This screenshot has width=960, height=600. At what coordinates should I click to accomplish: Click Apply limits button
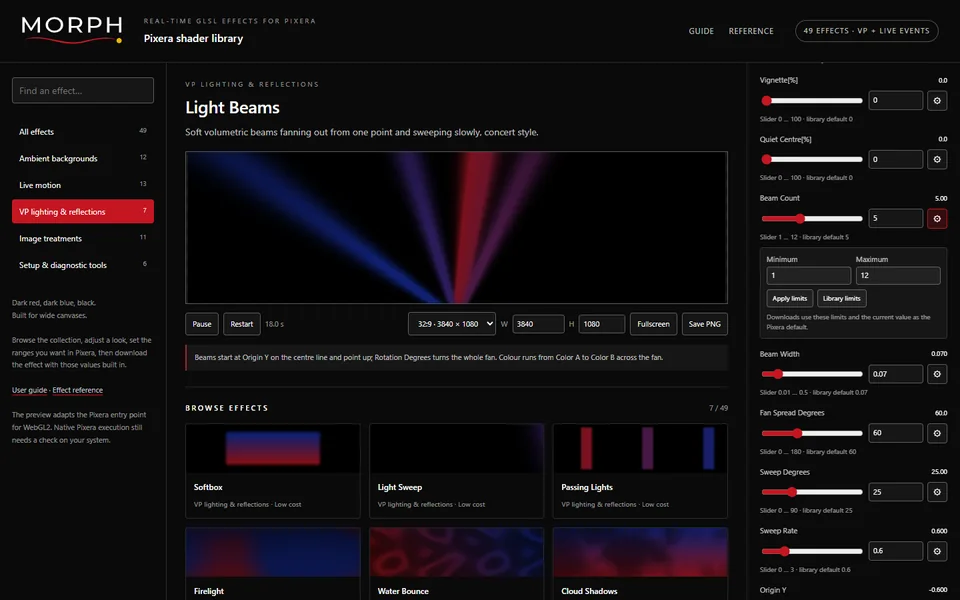(789, 298)
